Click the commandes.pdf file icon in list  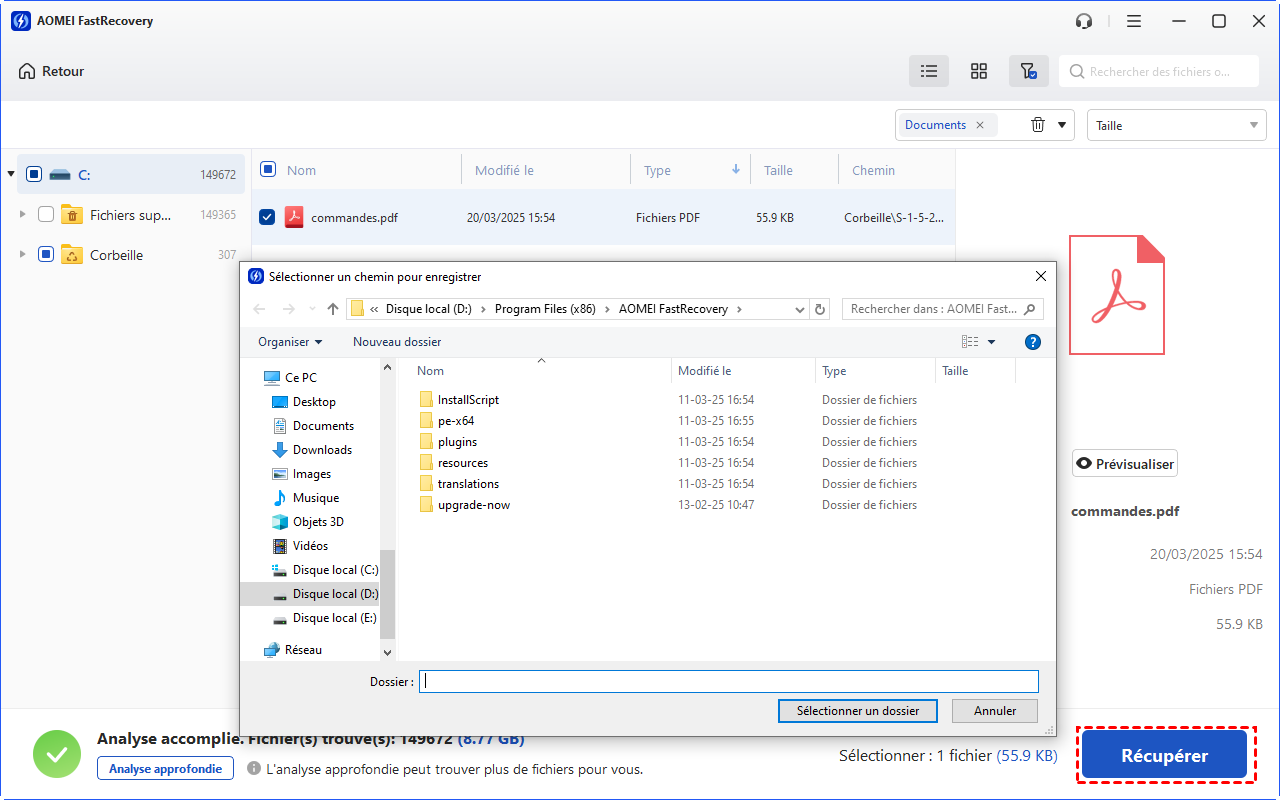pyautogui.click(x=294, y=217)
